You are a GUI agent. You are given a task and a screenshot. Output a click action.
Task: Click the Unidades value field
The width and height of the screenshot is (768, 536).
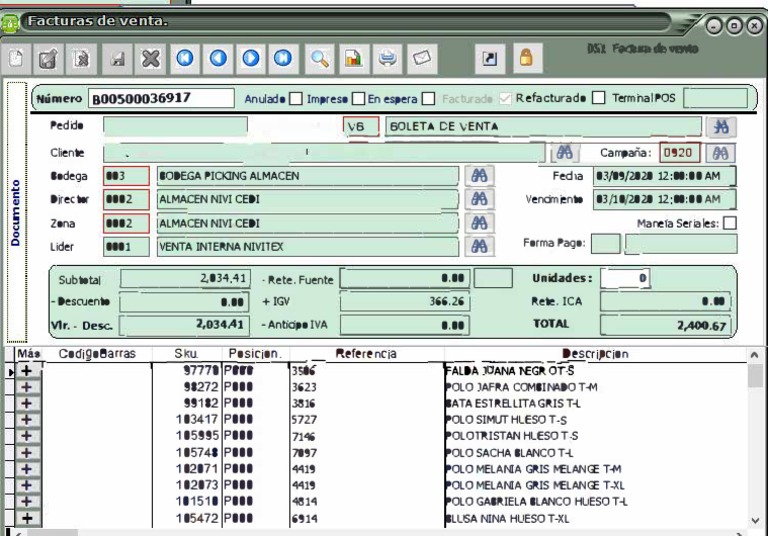click(x=625, y=278)
